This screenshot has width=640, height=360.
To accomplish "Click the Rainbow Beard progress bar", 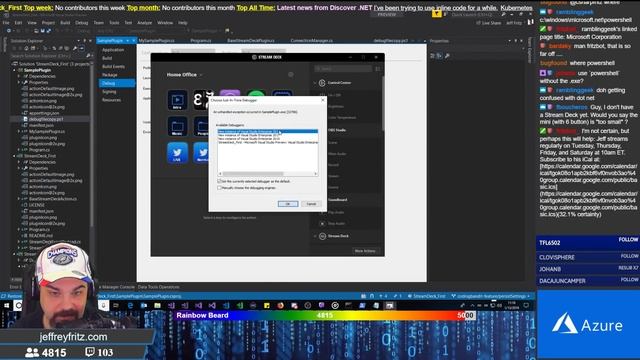I will (325, 315).
